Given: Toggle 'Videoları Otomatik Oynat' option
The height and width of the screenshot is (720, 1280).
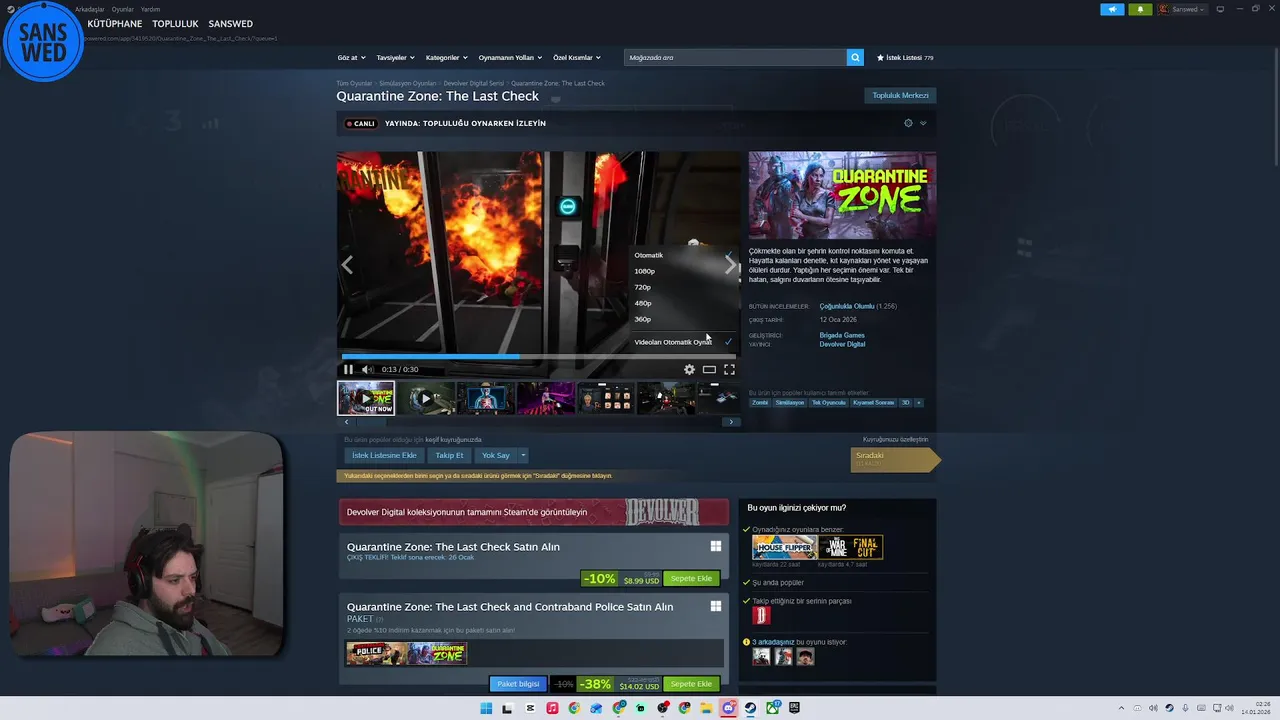Looking at the screenshot, I should (x=683, y=342).
